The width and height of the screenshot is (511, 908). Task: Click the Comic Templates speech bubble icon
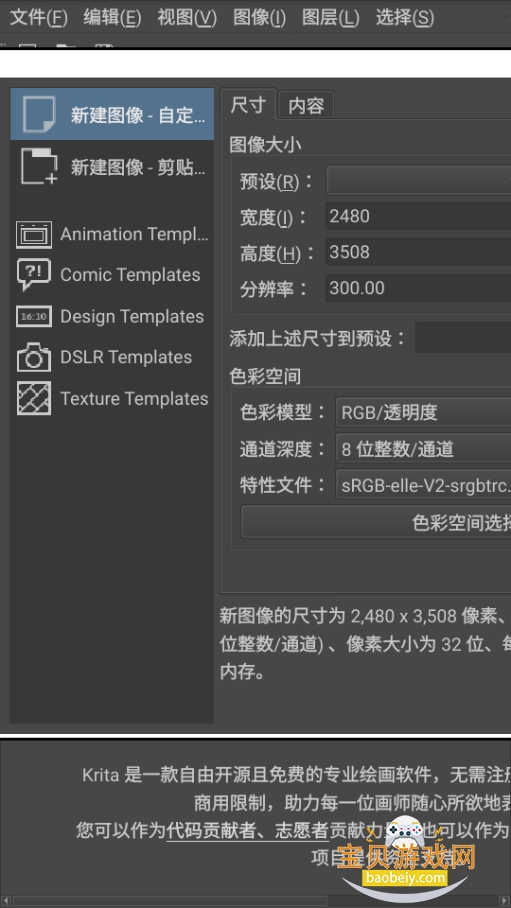pyautogui.click(x=34, y=274)
